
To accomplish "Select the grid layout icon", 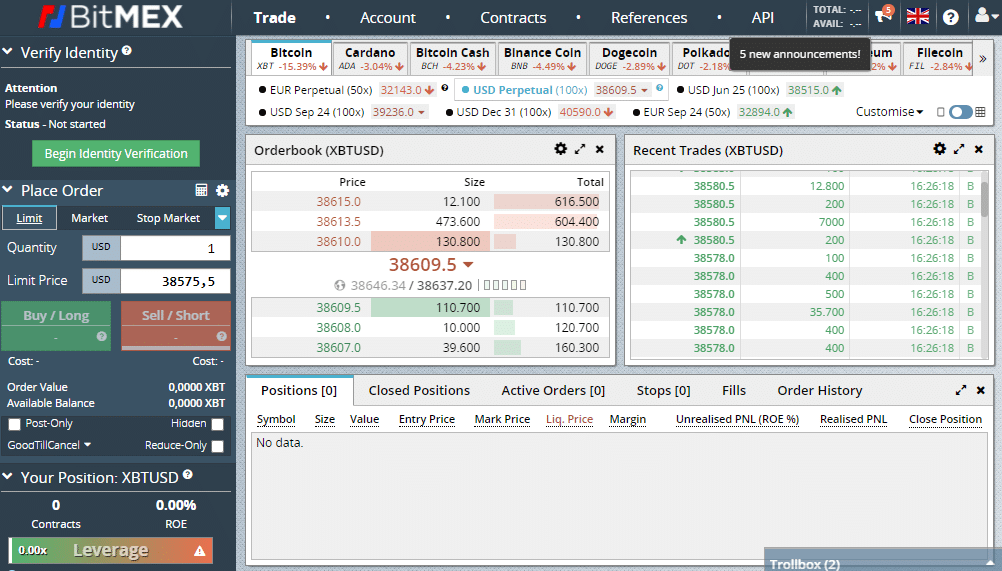I will pos(981,112).
